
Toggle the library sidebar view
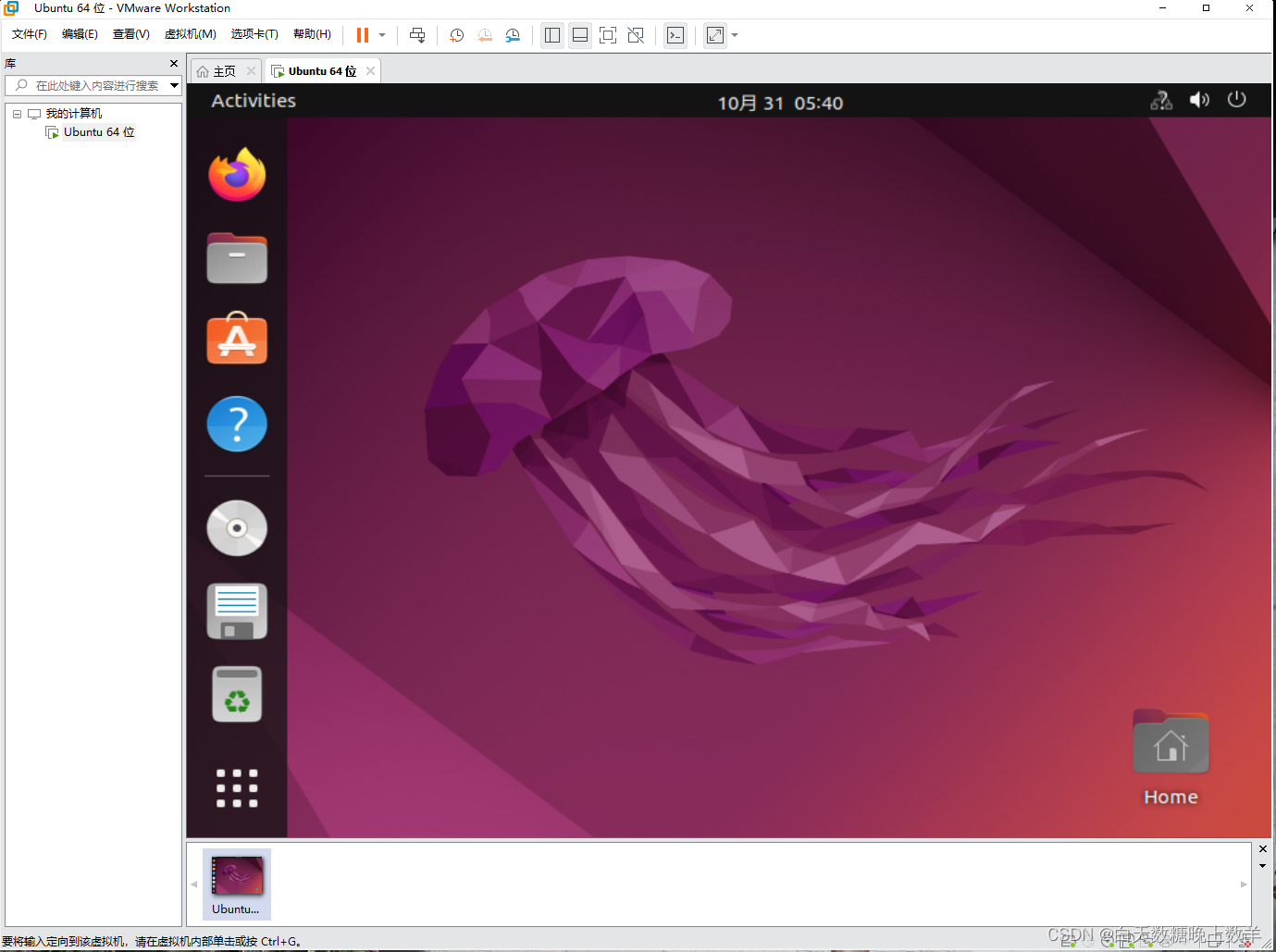[552, 35]
